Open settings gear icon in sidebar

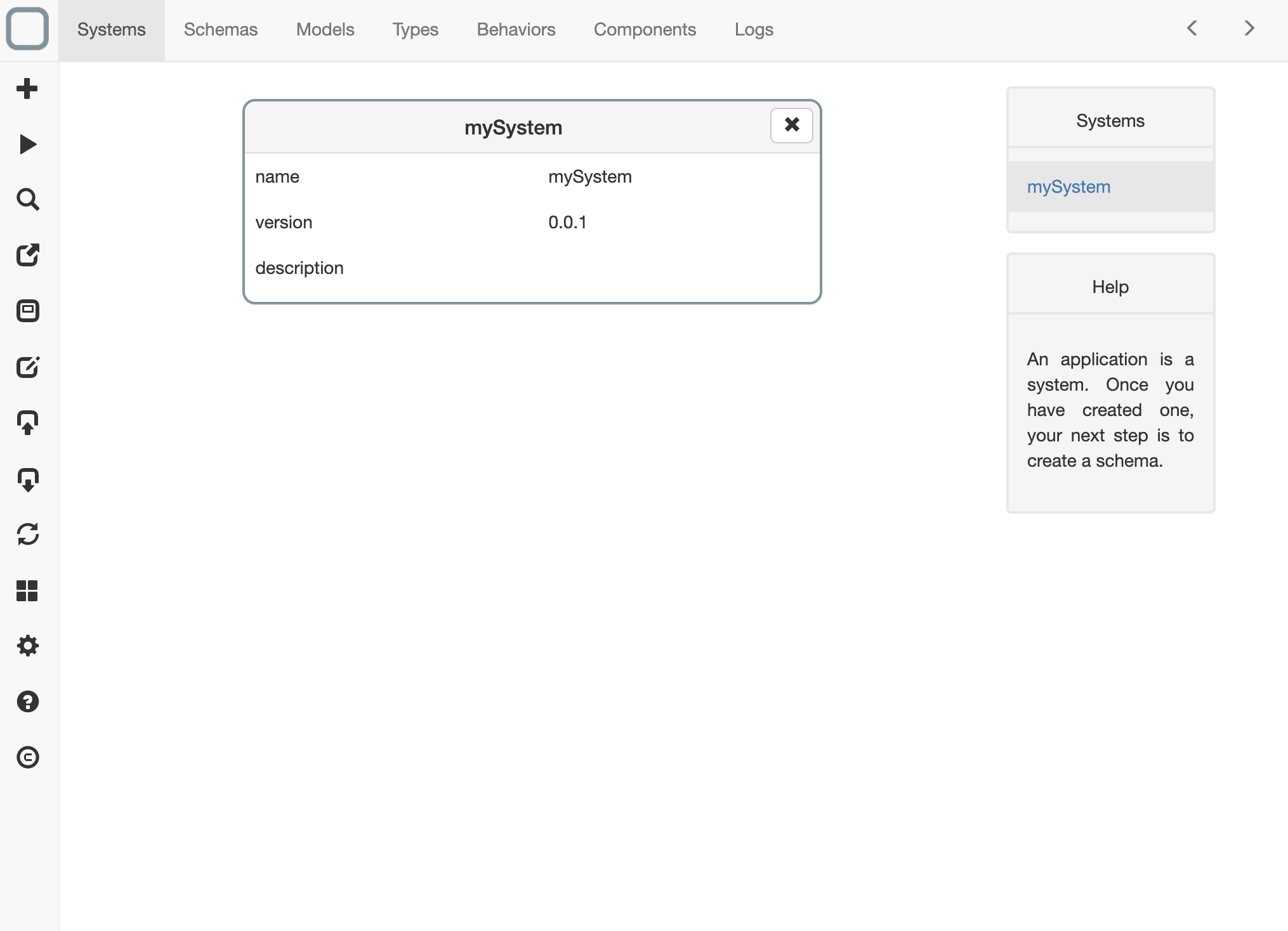click(27, 646)
